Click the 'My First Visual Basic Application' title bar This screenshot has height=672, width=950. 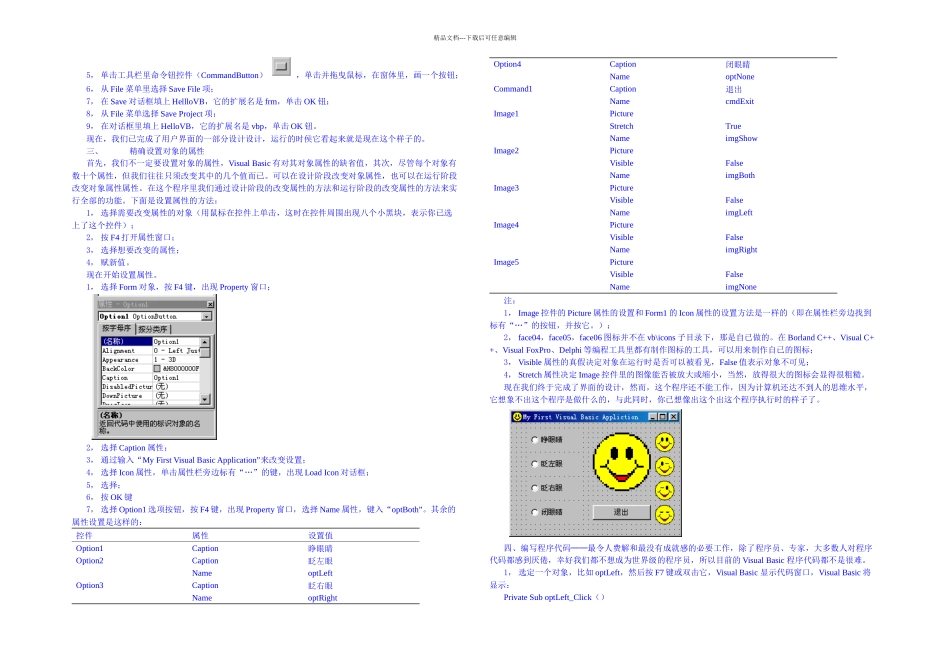[x=596, y=417]
